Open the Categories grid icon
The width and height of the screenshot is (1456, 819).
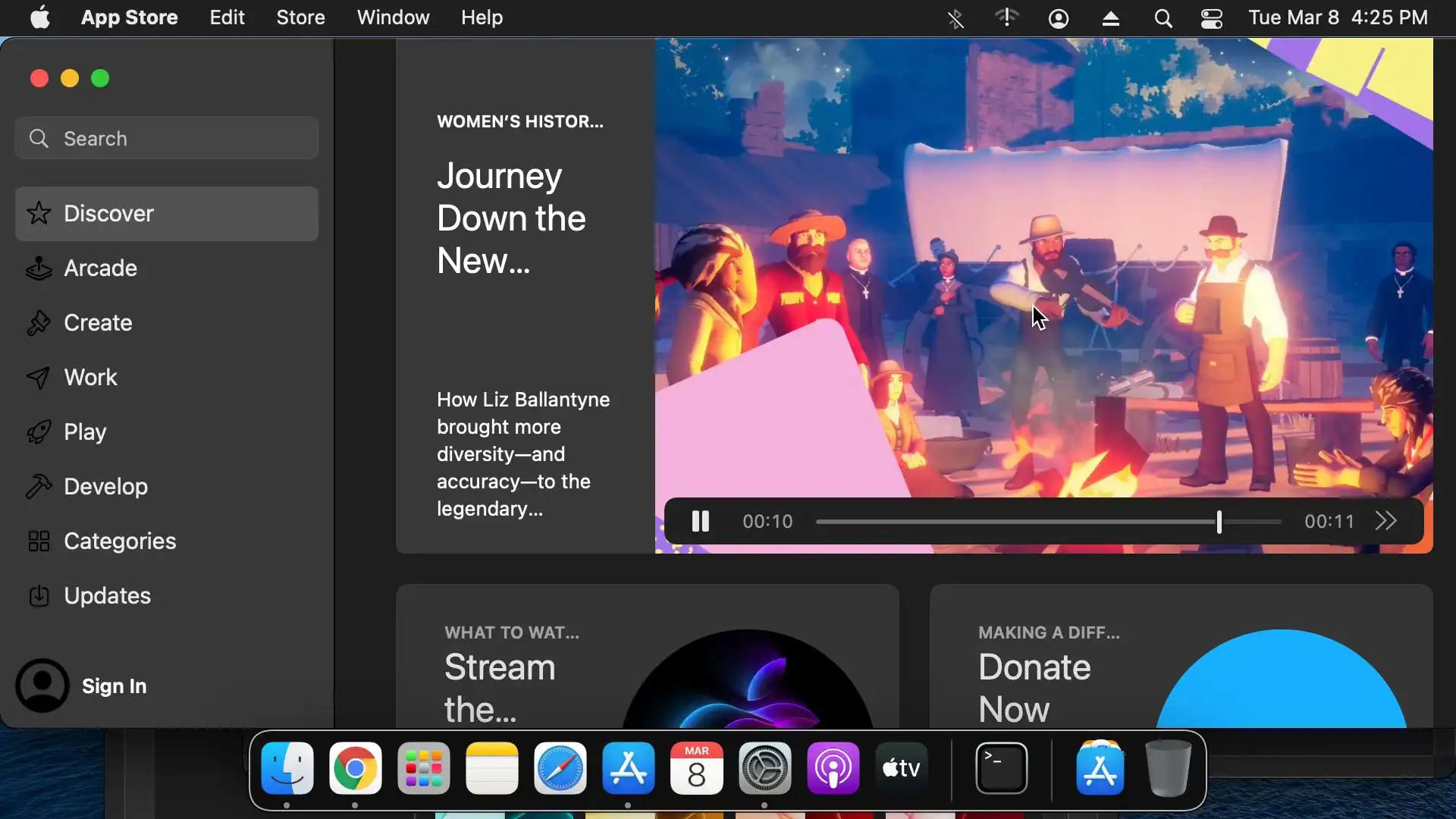[x=39, y=541]
